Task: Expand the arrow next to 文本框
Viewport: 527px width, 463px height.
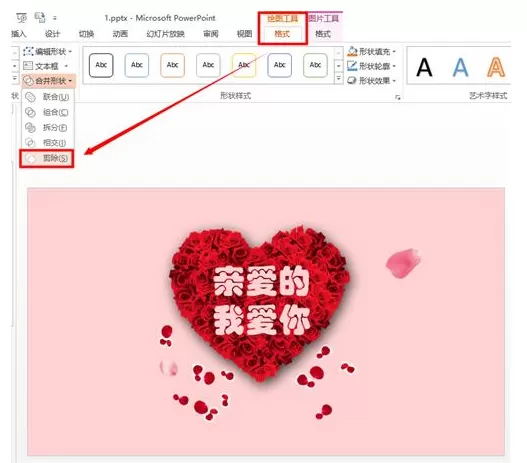Action: point(66,66)
